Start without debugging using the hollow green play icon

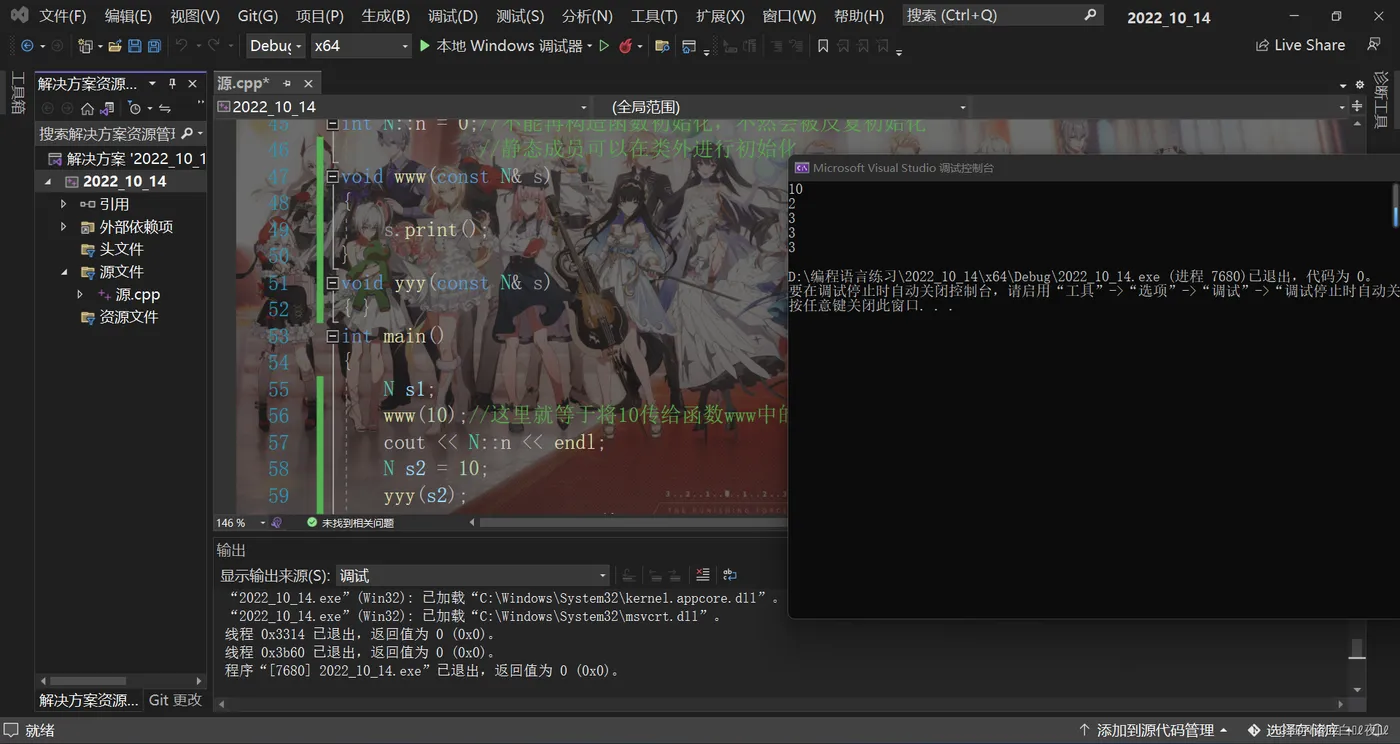604,46
